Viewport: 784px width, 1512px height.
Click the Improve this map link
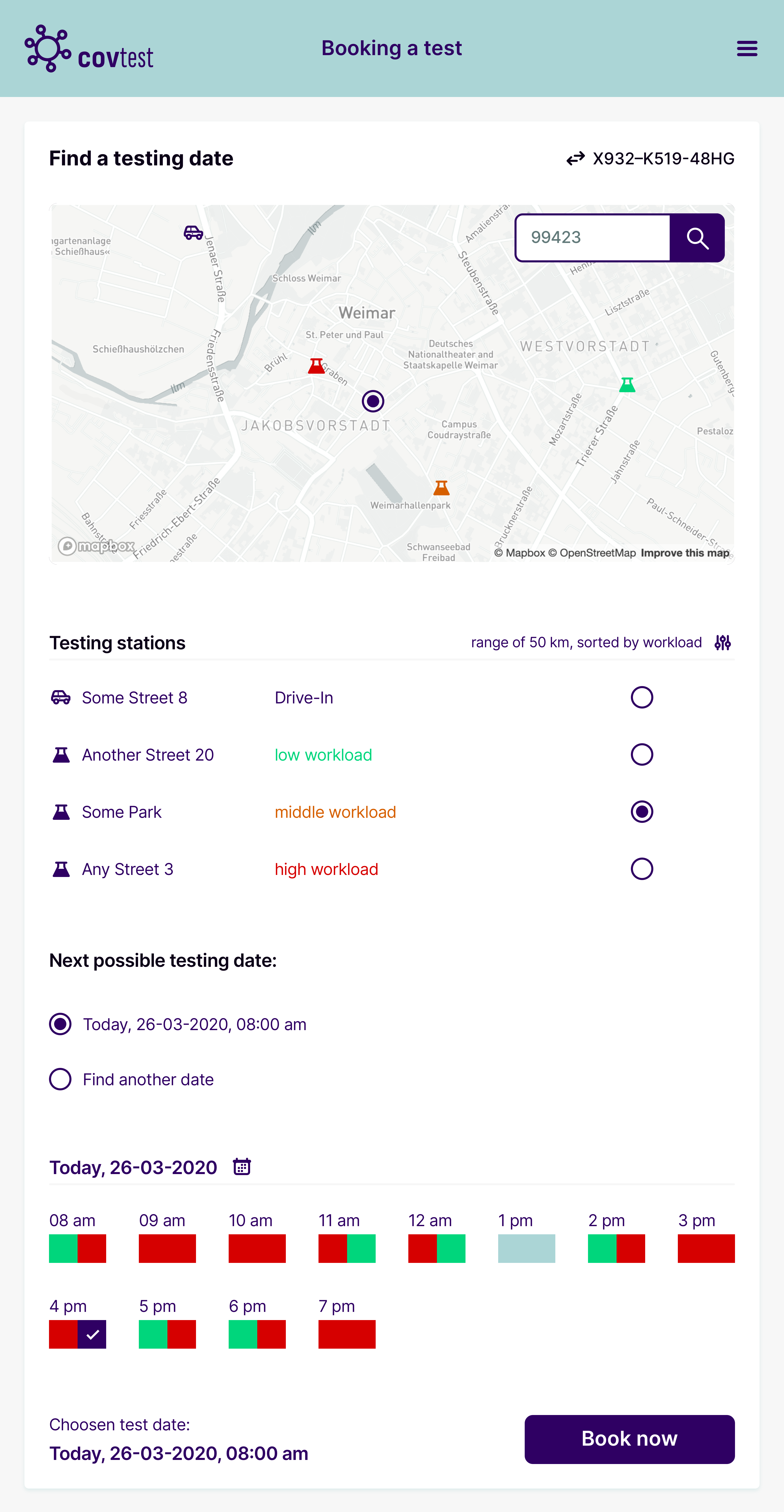pyautogui.click(x=684, y=553)
